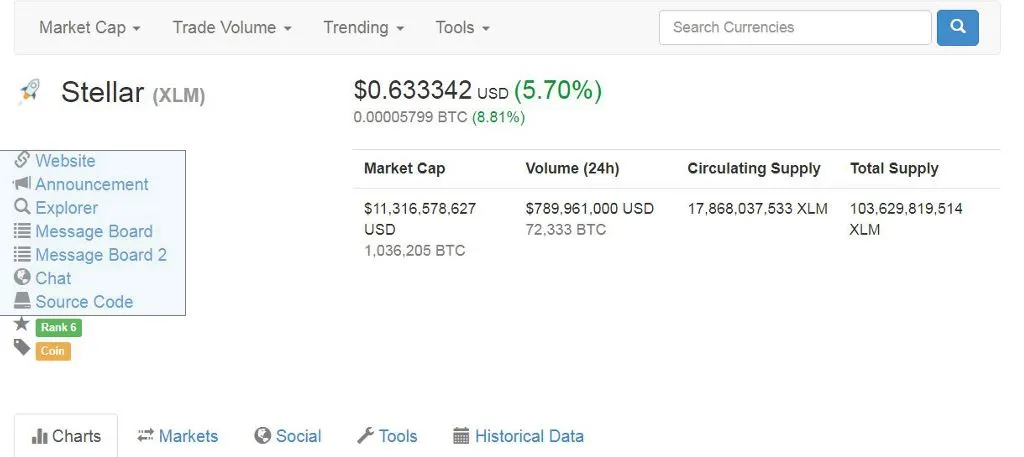Click the blue search magnifier button
Image resolution: width=1024 pixels, height=457 pixels.
(957, 27)
